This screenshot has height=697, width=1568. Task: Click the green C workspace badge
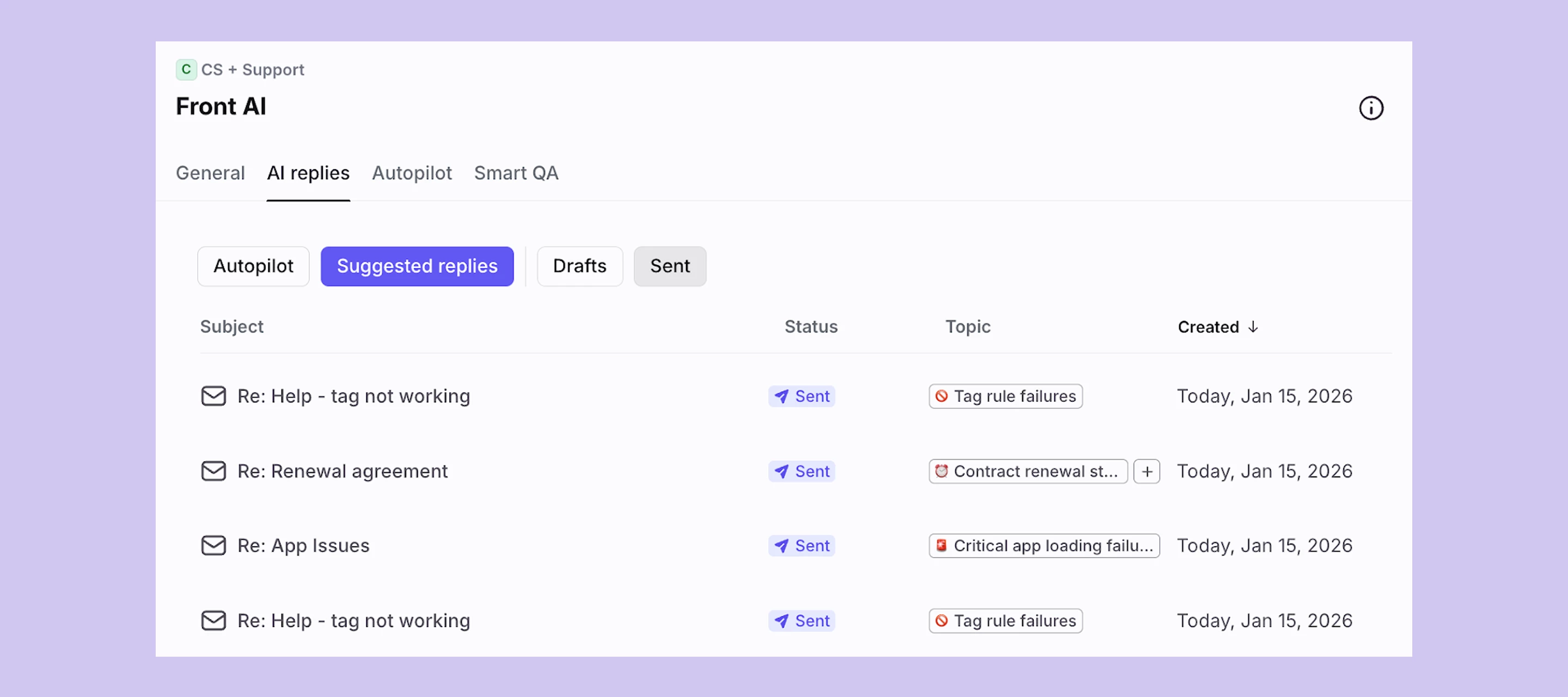coord(186,69)
